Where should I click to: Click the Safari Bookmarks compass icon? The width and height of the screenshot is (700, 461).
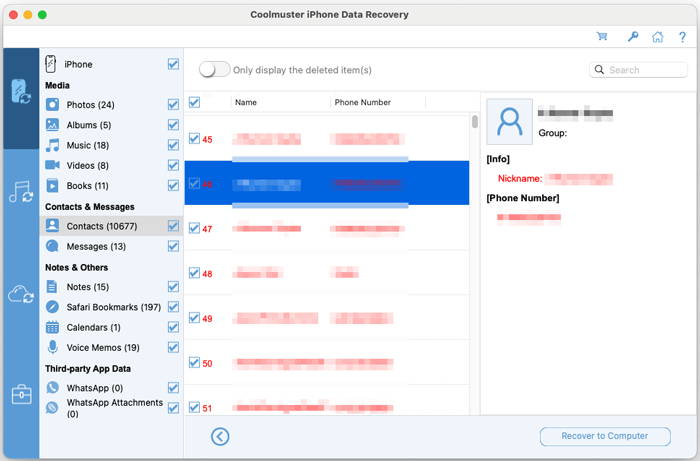(x=52, y=307)
